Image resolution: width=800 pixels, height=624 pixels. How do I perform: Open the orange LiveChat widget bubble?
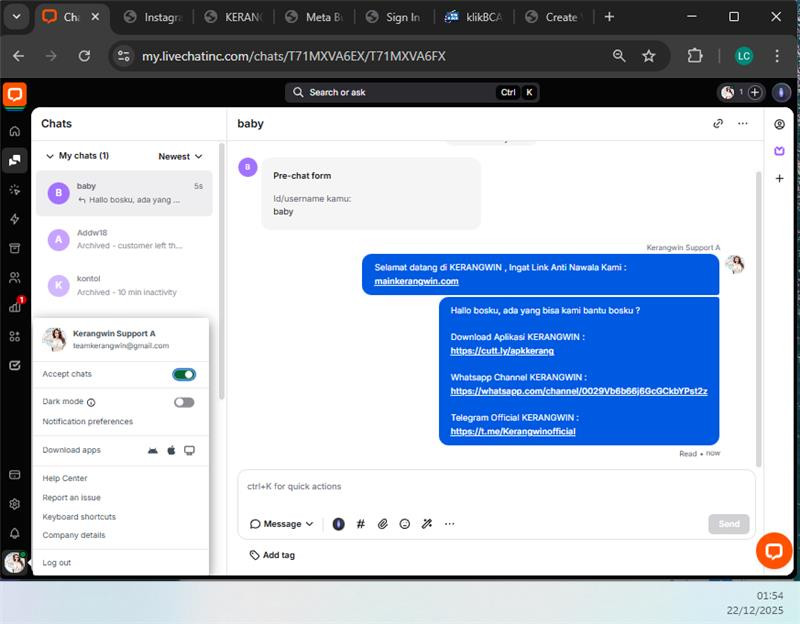[x=774, y=551]
